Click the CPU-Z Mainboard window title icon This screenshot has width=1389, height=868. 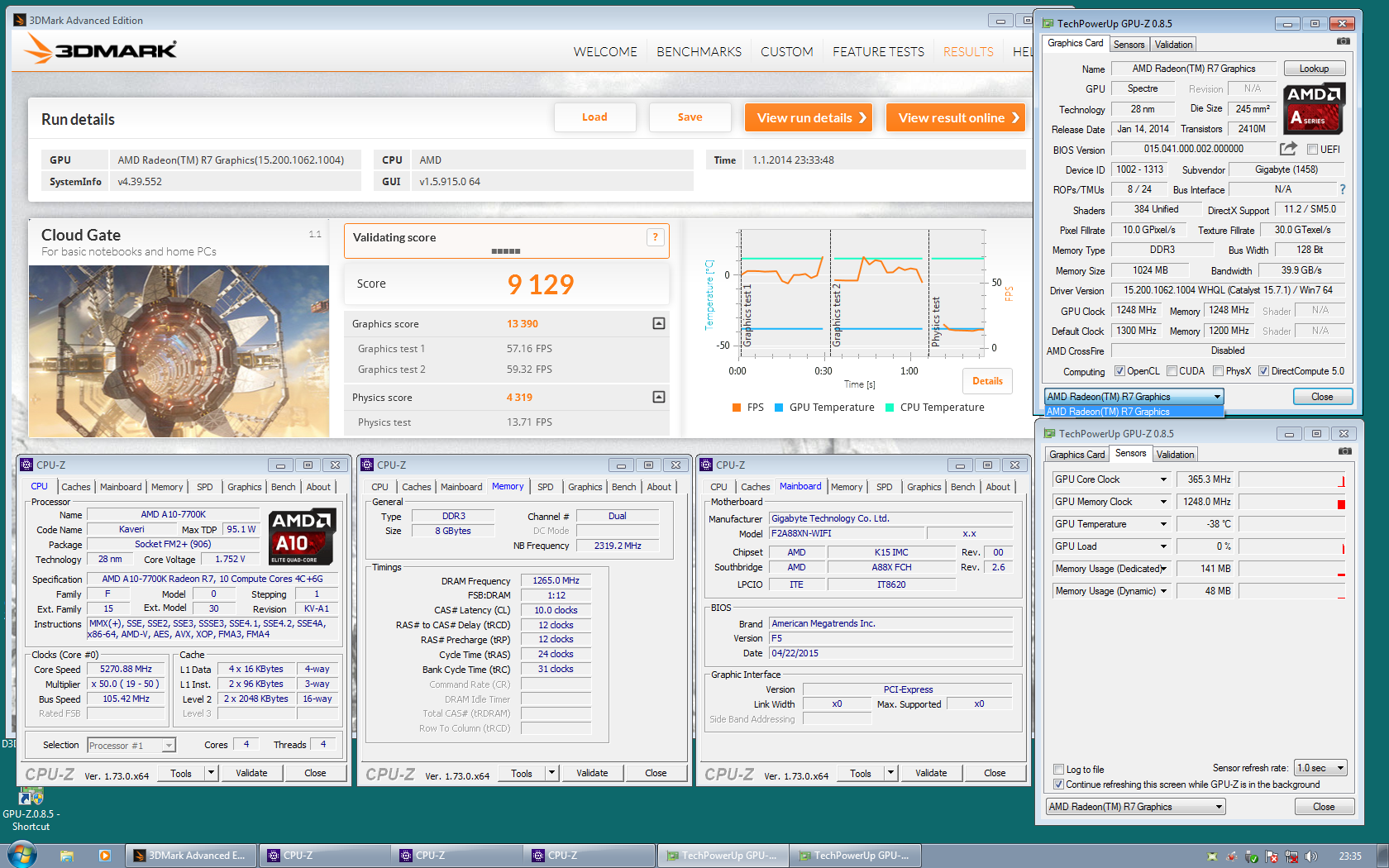coord(706,465)
